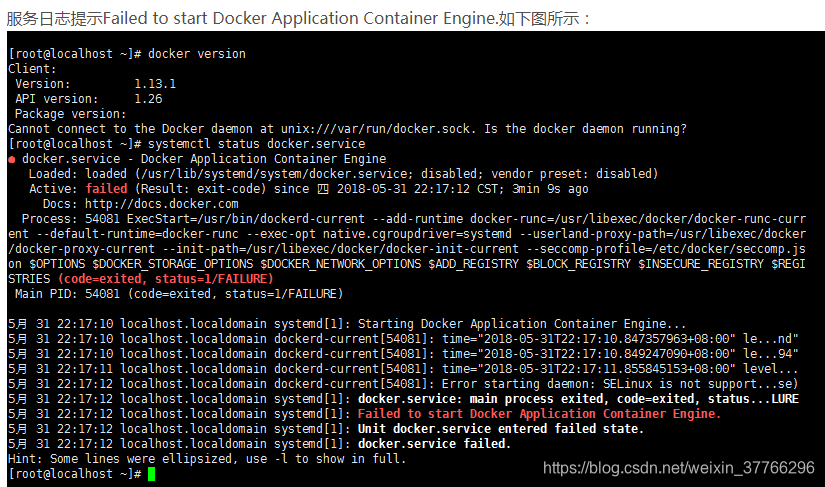Click 'docker.service: main process exited' log line
Screen dimensions: 825x487
pos(404,399)
